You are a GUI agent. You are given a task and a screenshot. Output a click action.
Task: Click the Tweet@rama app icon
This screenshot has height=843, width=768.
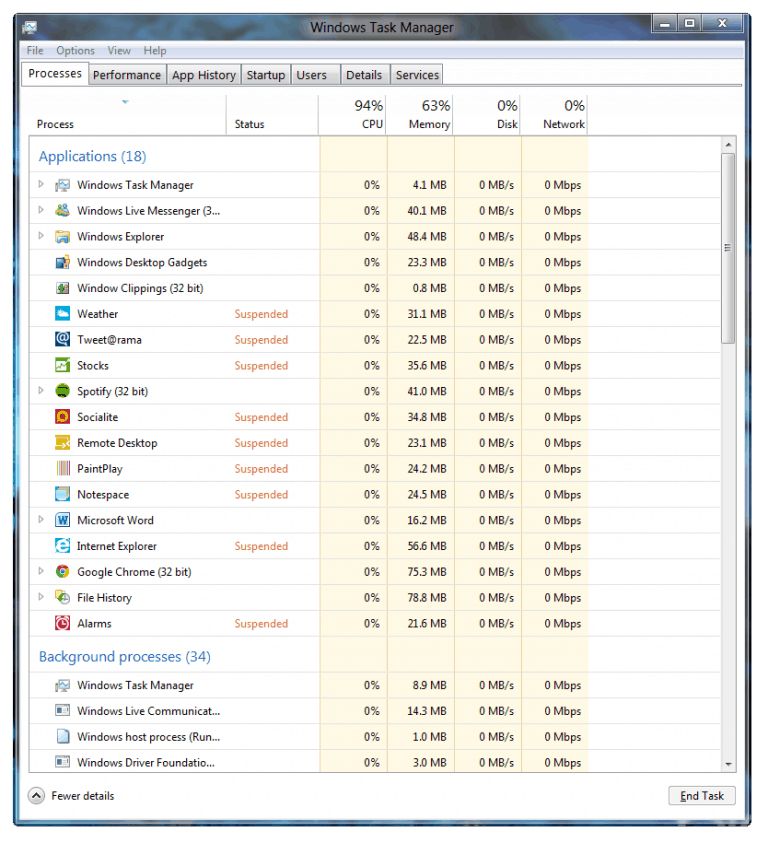tap(62, 340)
